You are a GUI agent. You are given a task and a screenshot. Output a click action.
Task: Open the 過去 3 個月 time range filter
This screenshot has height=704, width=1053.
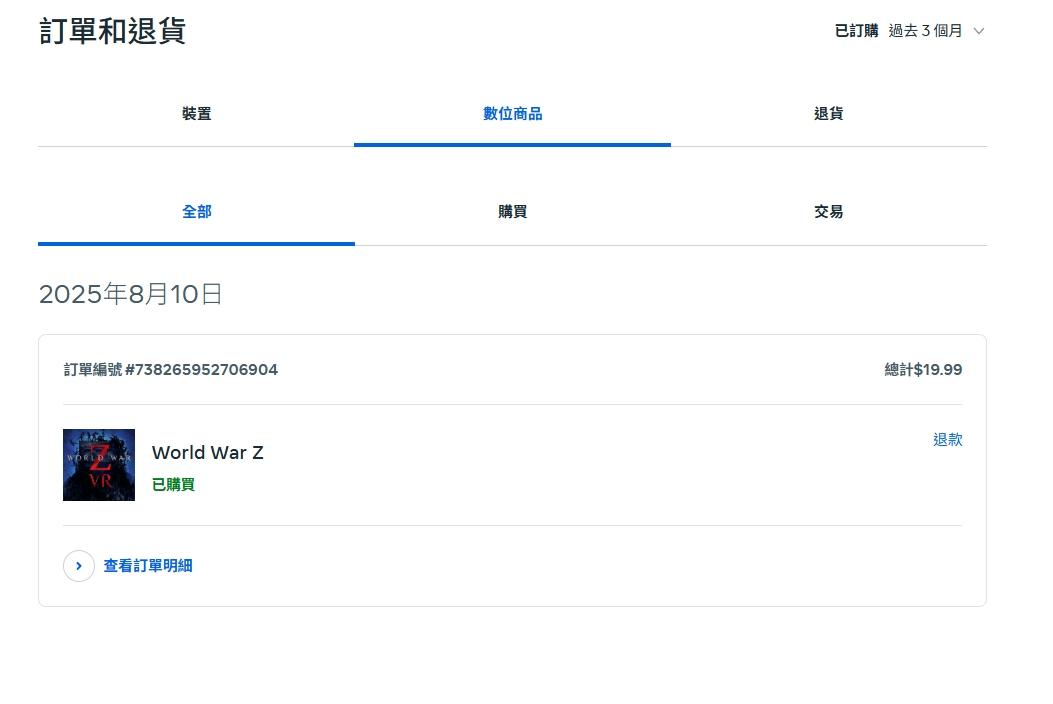926,31
